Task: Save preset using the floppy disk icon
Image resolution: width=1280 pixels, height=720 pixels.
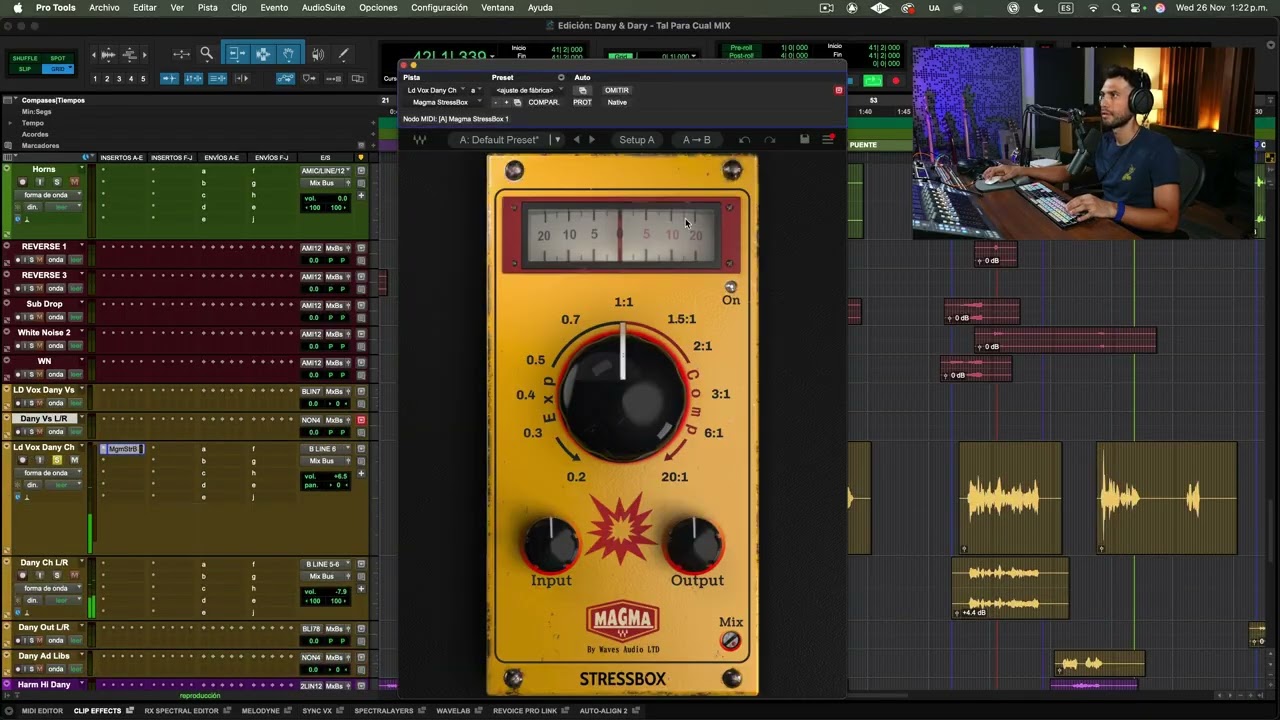Action: pyautogui.click(x=804, y=140)
